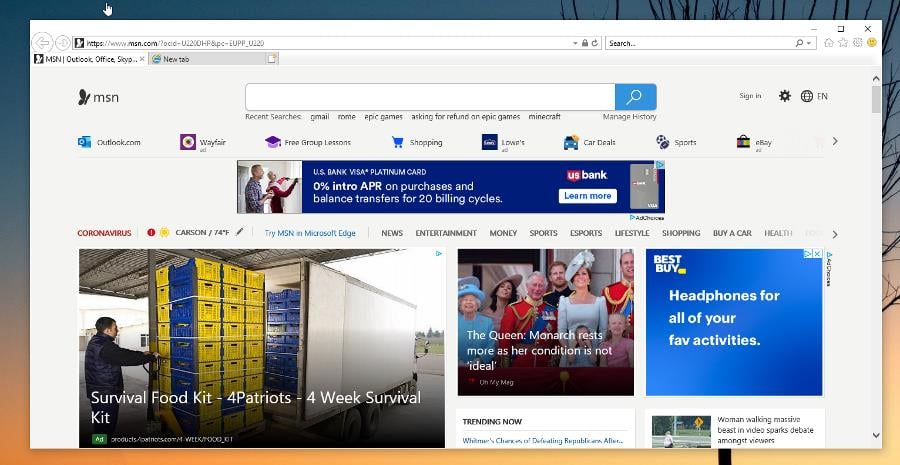This screenshot has height=465, width=900.
Task: Click inside the MSN search field
Action: tap(430, 97)
